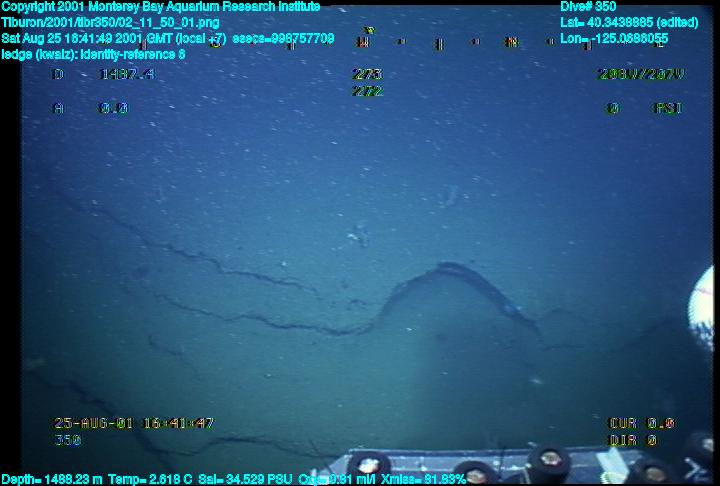Click the timestamp line starting 'Sat Aug 25 16:41:49 2001'
Screen dimensions: 720x486
pyautogui.click(x=168, y=39)
